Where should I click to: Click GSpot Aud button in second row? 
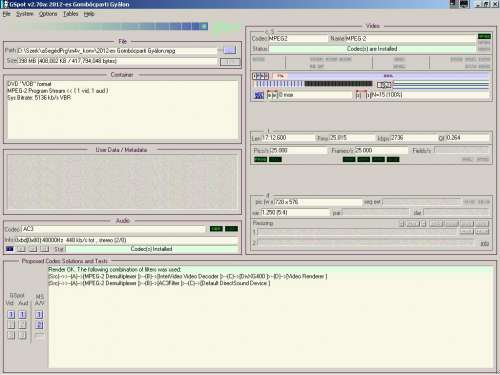(x=22, y=325)
